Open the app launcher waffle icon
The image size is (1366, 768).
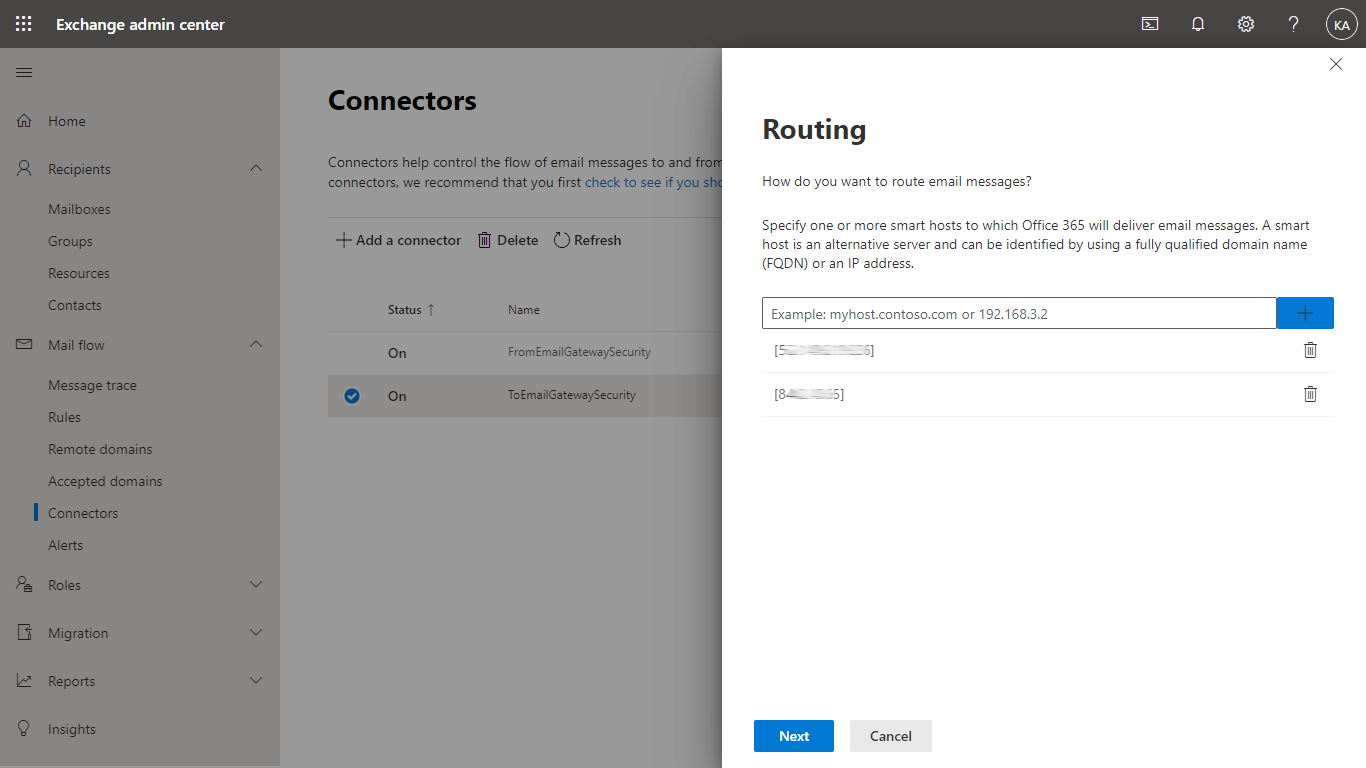tap(24, 24)
